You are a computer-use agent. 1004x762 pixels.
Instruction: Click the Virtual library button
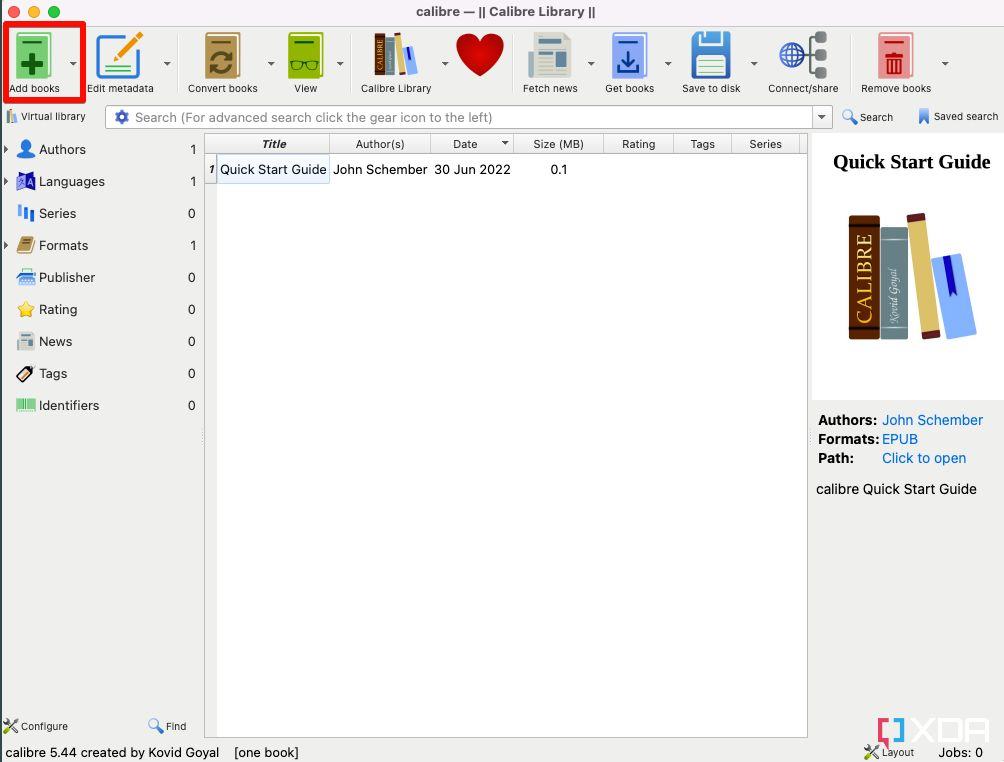(x=46, y=117)
